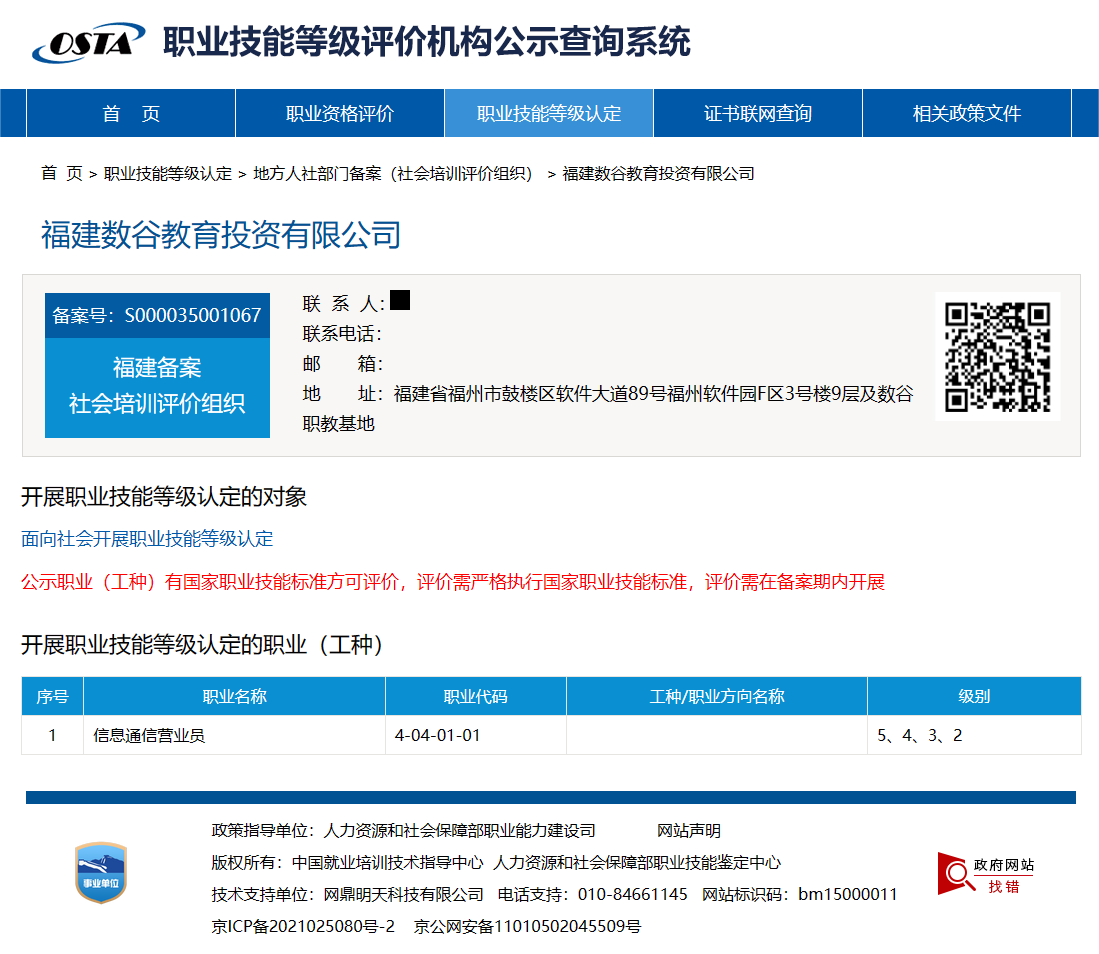Switch to 职业资格评价 tab
The image size is (1099, 954).
340,114
